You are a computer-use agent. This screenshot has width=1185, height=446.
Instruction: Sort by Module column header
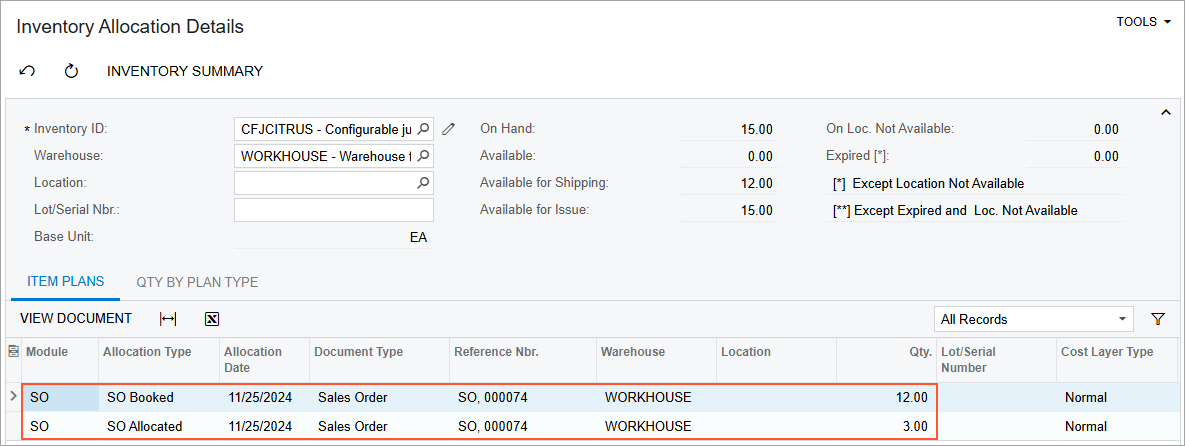(60, 359)
